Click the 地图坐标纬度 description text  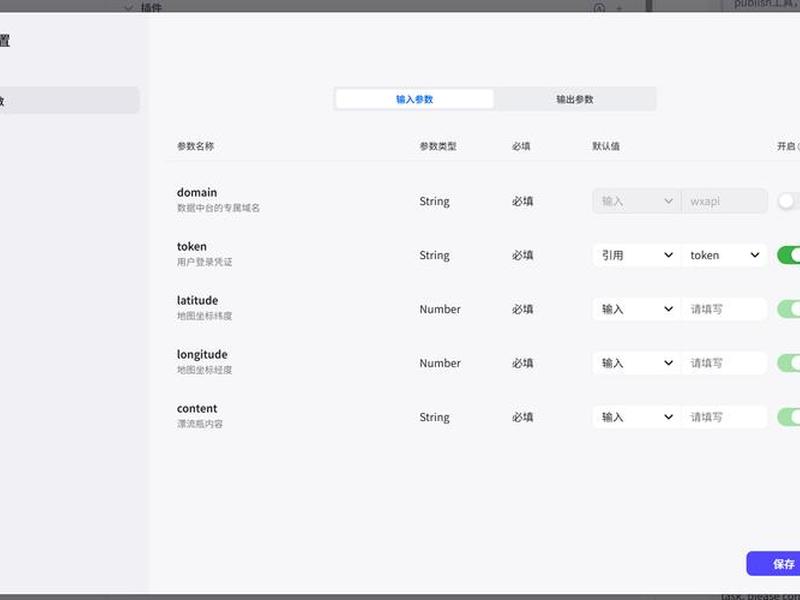(205, 316)
